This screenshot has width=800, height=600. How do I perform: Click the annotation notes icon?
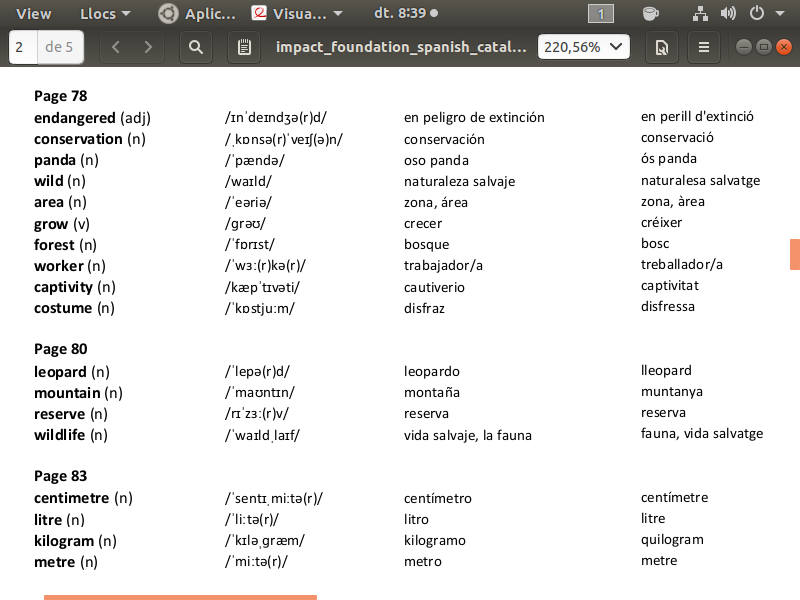(242, 47)
